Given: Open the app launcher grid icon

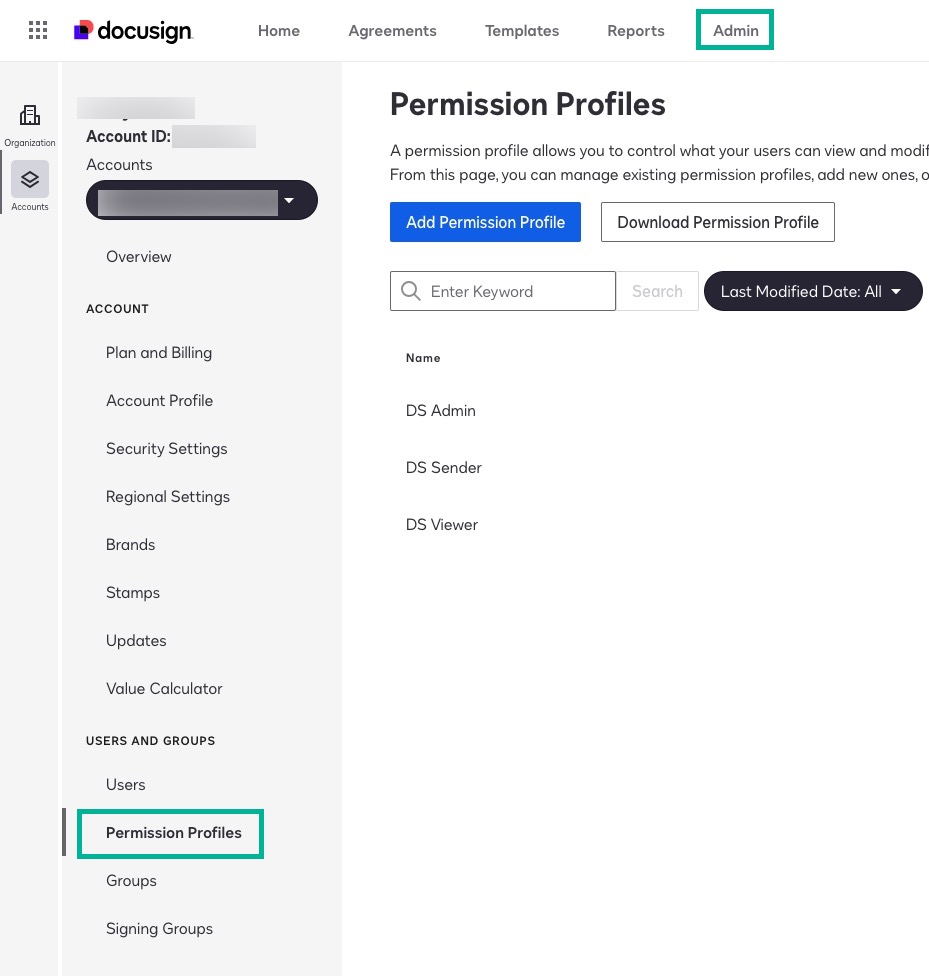Looking at the screenshot, I should (38, 30).
